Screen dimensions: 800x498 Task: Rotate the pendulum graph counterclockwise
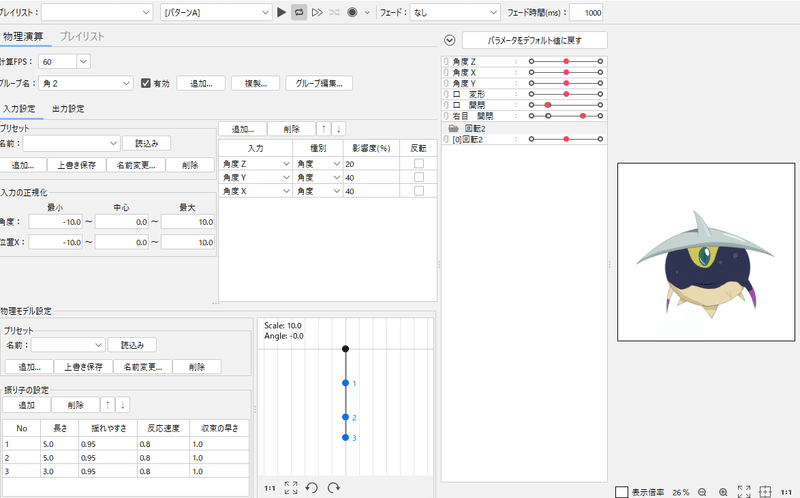pyautogui.click(x=312, y=488)
